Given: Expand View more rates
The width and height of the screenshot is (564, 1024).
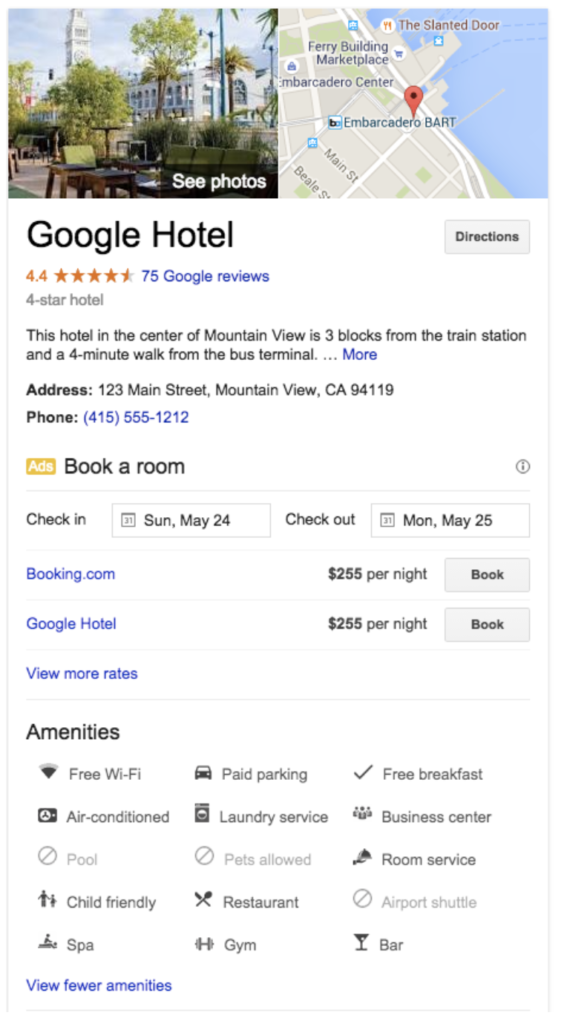Looking at the screenshot, I should [x=82, y=673].
